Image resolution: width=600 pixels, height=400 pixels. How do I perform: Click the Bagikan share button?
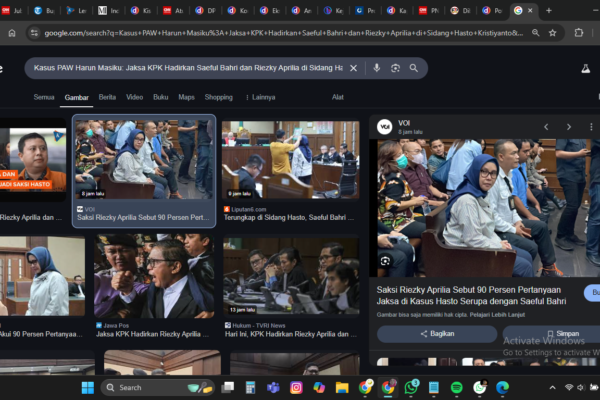point(437,334)
